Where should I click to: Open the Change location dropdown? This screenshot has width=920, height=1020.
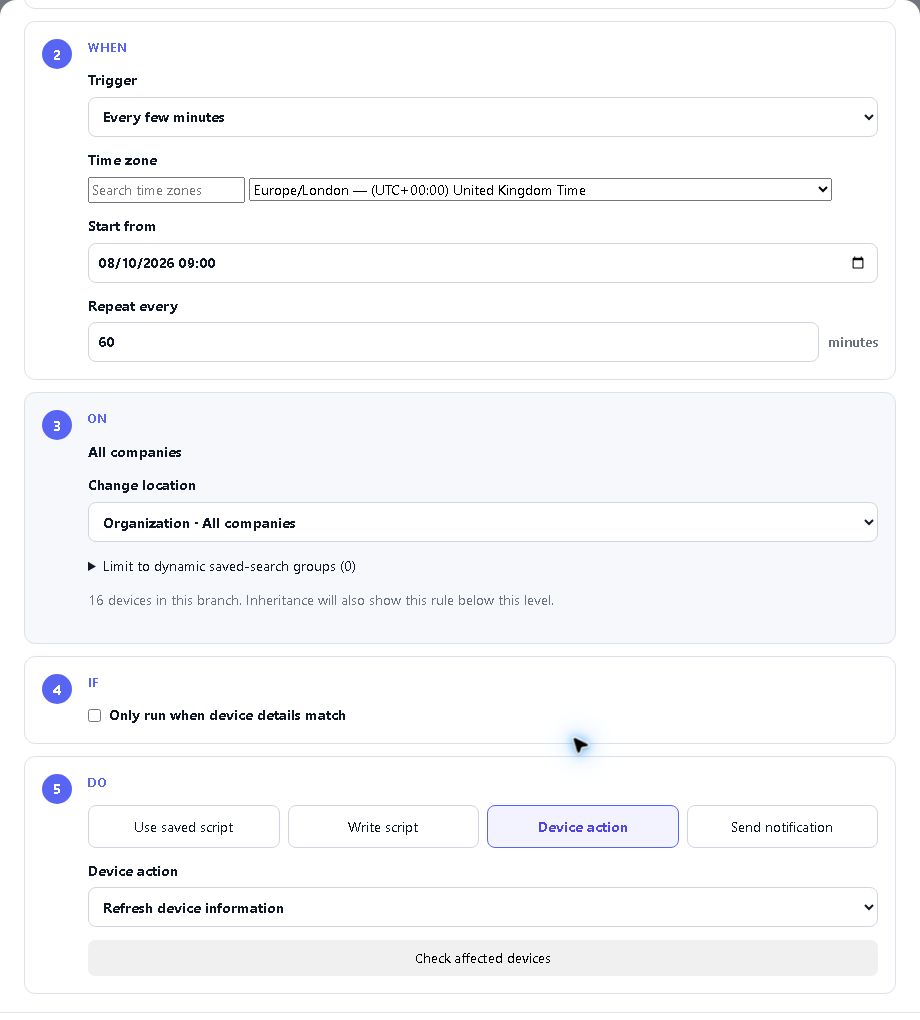click(x=483, y=522)
